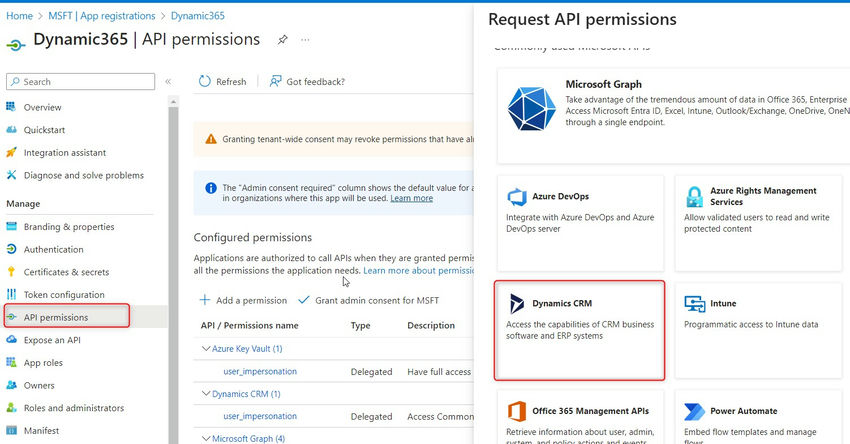Click the Home breadcrumb link

[x=20, y=16]
